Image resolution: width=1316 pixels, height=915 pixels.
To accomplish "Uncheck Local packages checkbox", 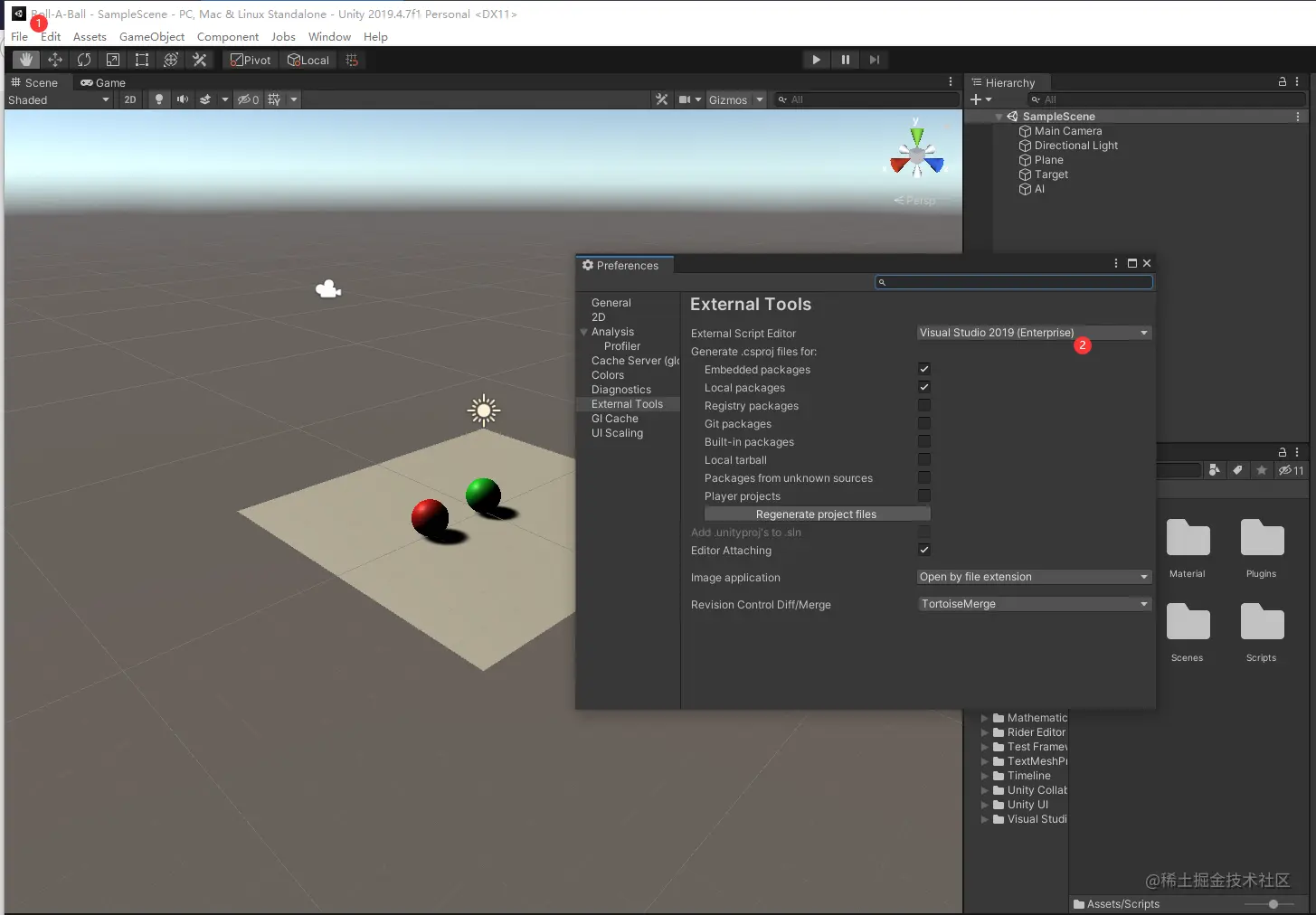I will tap(924, 387).
